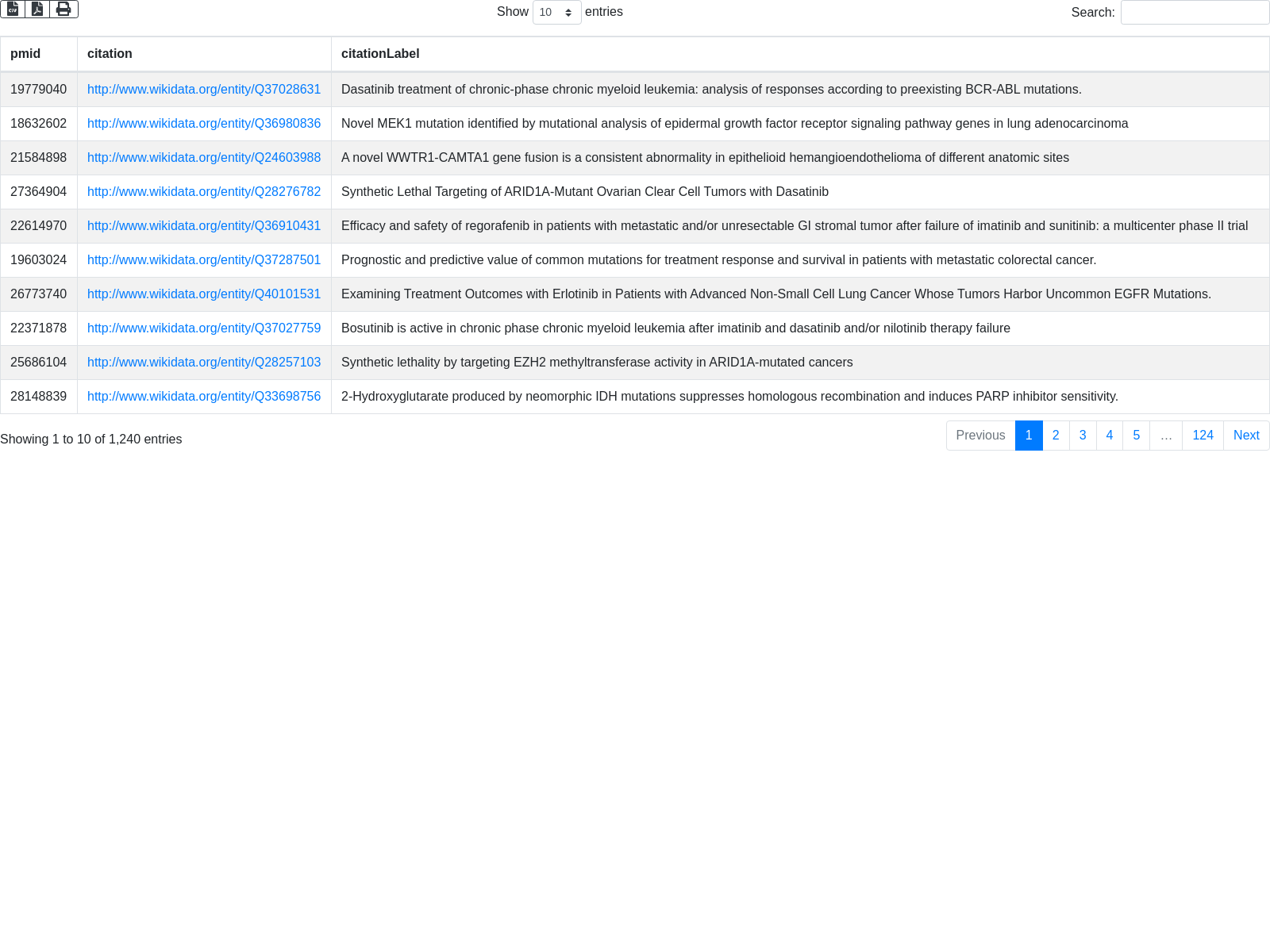Screen dimensions: 1270x952
Task: Jump to last page 124
Action: [x=1203, y=436]
